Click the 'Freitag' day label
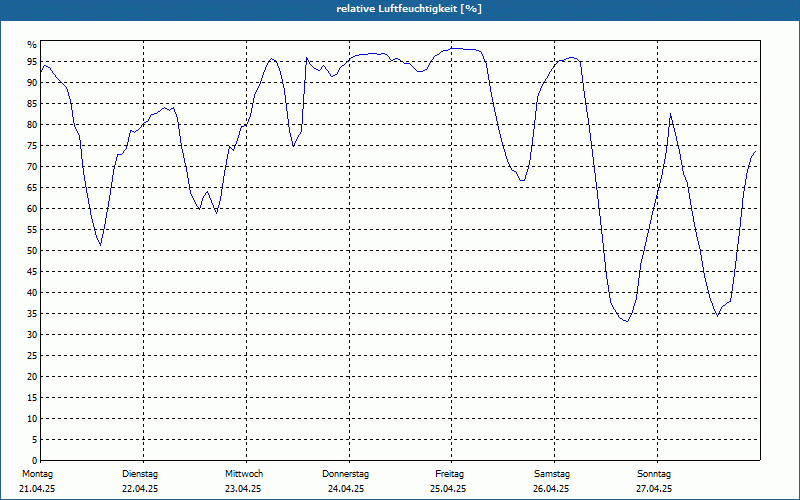The height and width of the screenshot is (500, 800). (449, 474)
